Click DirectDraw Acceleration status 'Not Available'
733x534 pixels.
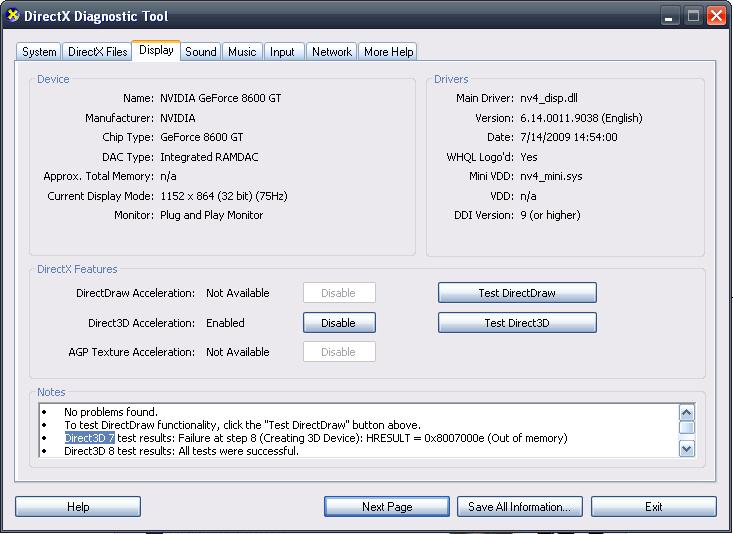(237, 293)
